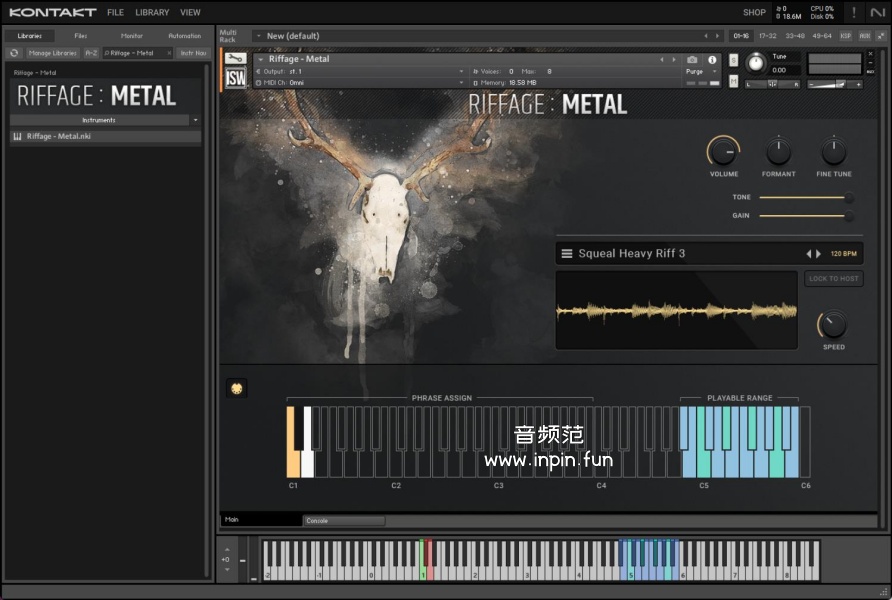Open the hamburger phrase list menu
892x600 pixels.
[567, 254]
